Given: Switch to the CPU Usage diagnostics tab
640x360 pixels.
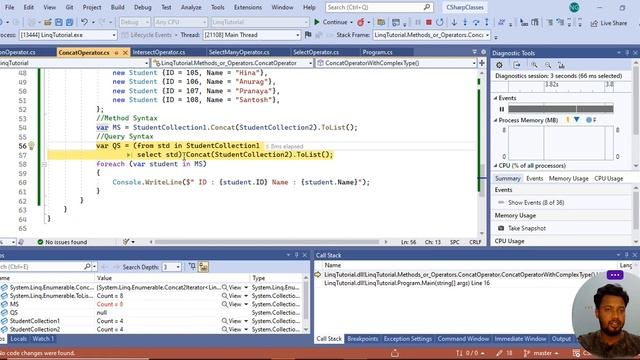Looking at the screenshot, I should click(x=608, y=178).
